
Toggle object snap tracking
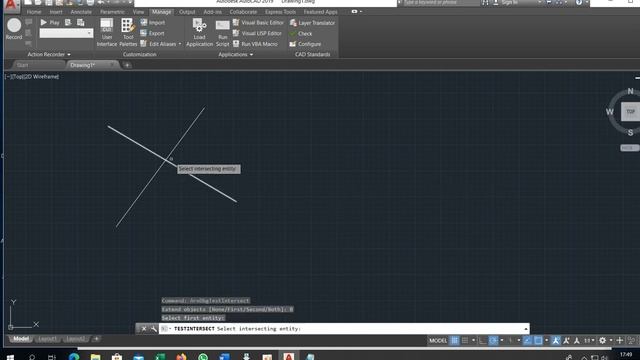coord(527,340)
